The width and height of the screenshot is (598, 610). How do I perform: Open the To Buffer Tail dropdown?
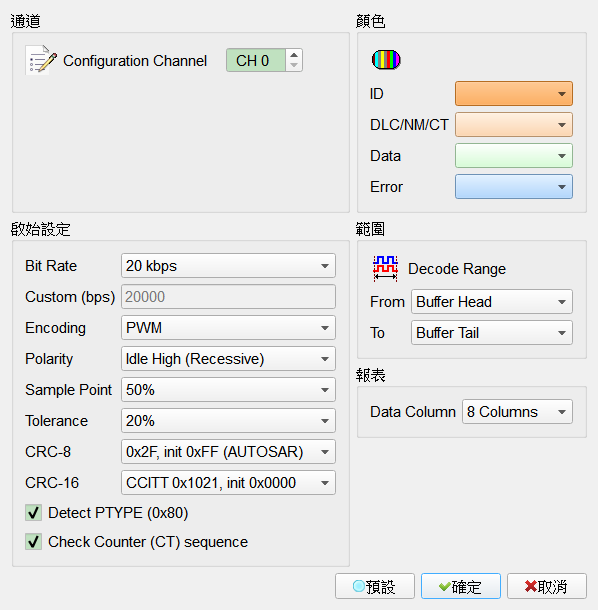[x=492, y=333]
